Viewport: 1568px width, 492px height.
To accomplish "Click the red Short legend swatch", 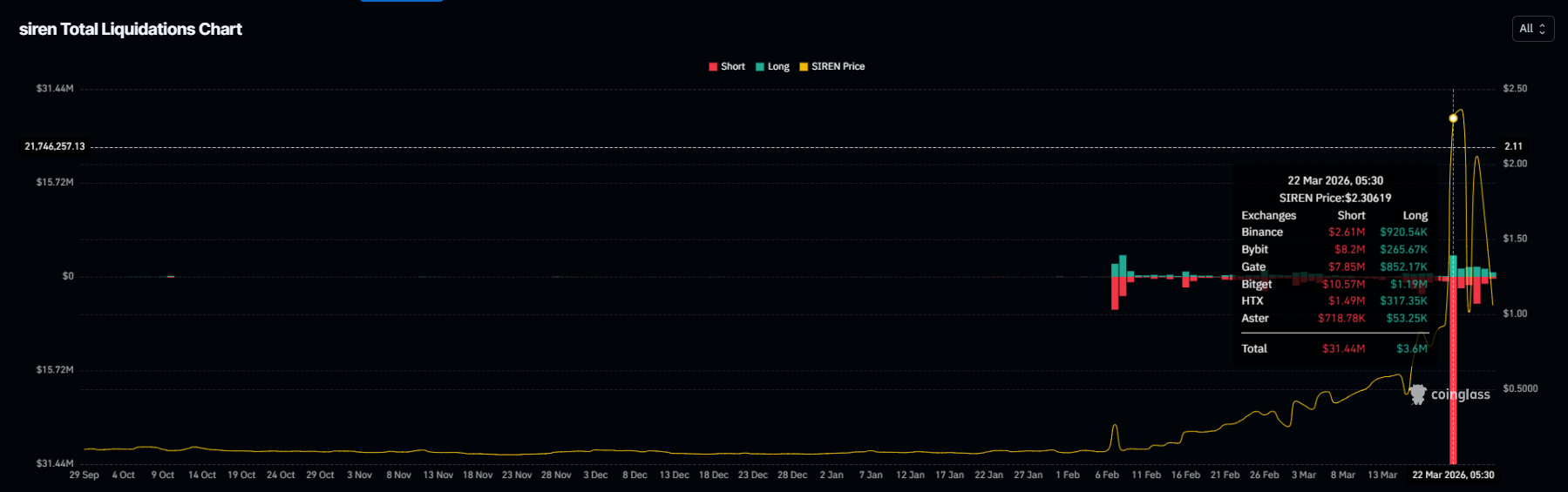I will coord(713,66).
